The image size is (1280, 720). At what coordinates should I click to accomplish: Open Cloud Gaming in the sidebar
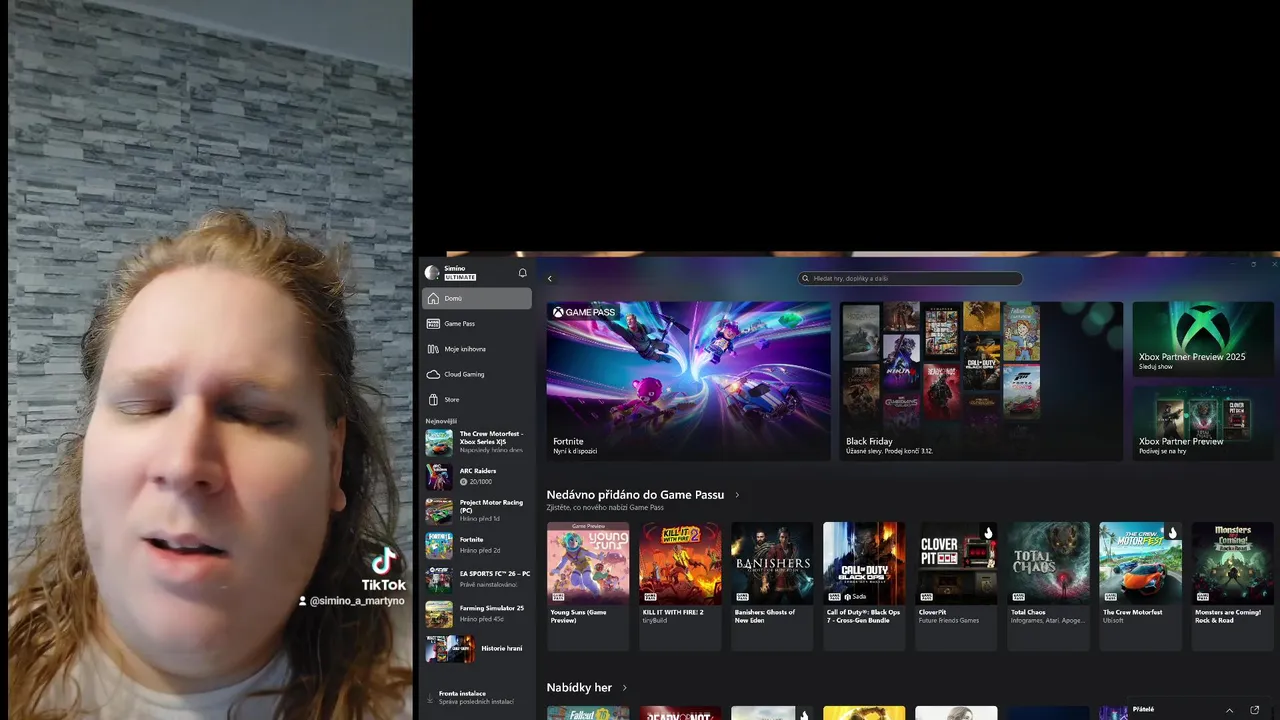(477, 374)
